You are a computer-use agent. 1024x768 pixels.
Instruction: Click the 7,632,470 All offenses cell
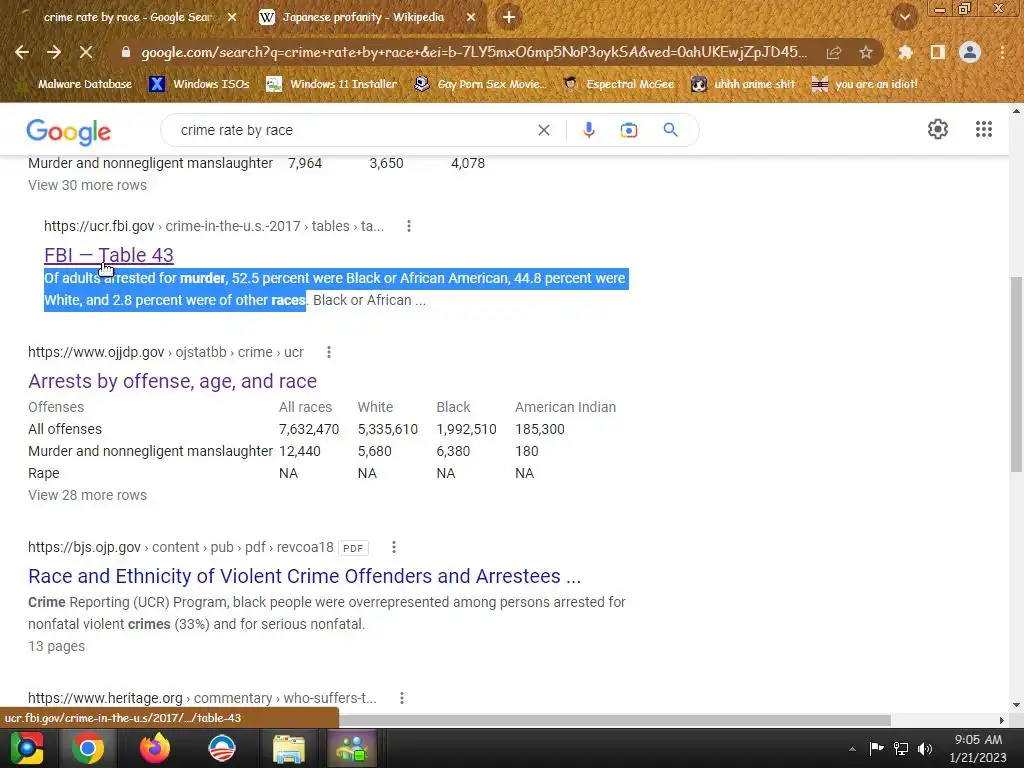pyautogui.click(x=309, y=429)
